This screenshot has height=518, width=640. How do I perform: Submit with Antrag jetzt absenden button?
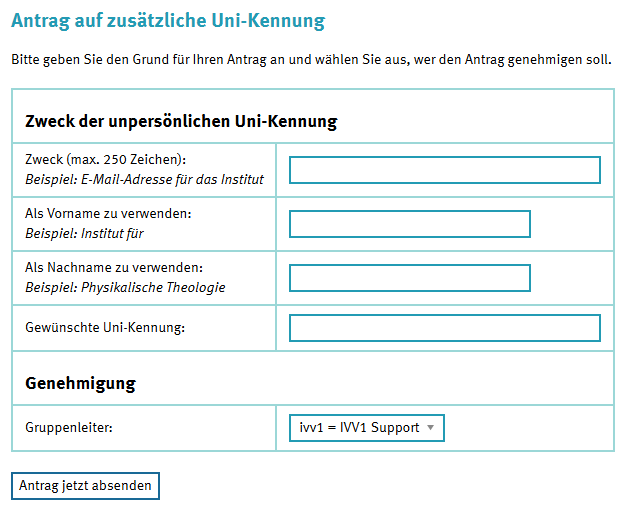pyautogui.click(x=85, y=486)
